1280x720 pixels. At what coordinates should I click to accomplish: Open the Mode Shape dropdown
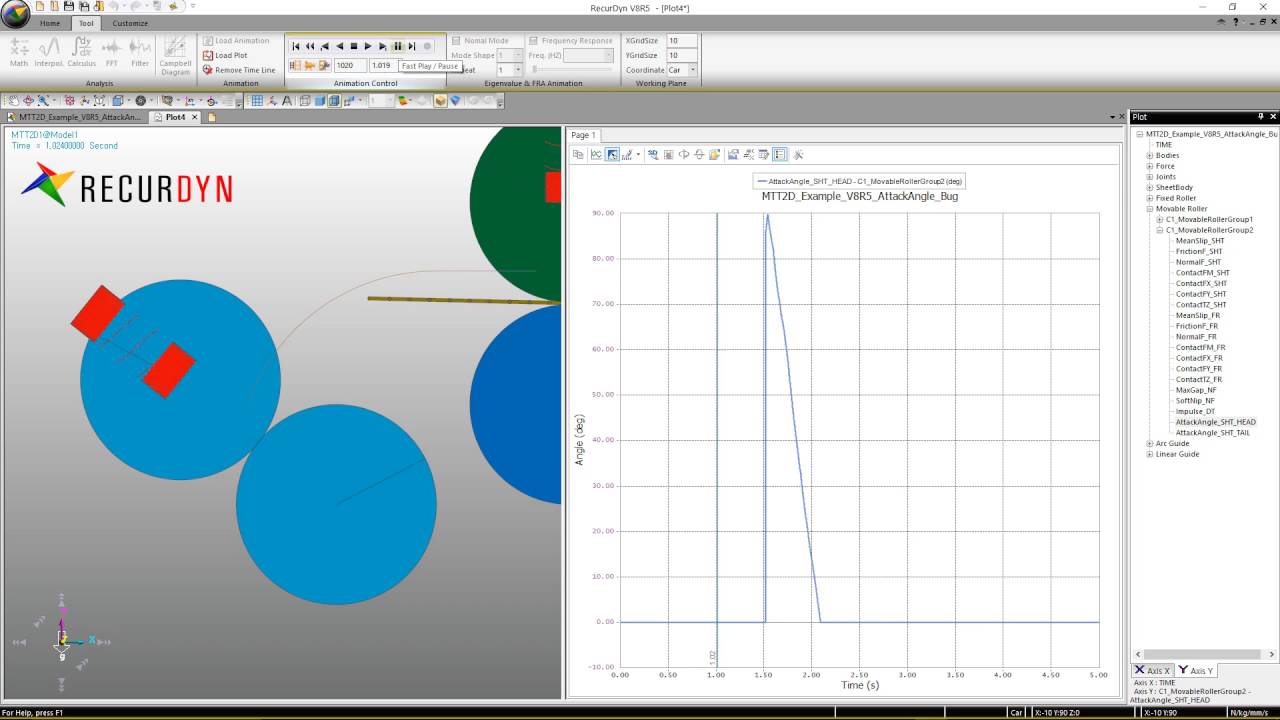(x=516, y=55)
